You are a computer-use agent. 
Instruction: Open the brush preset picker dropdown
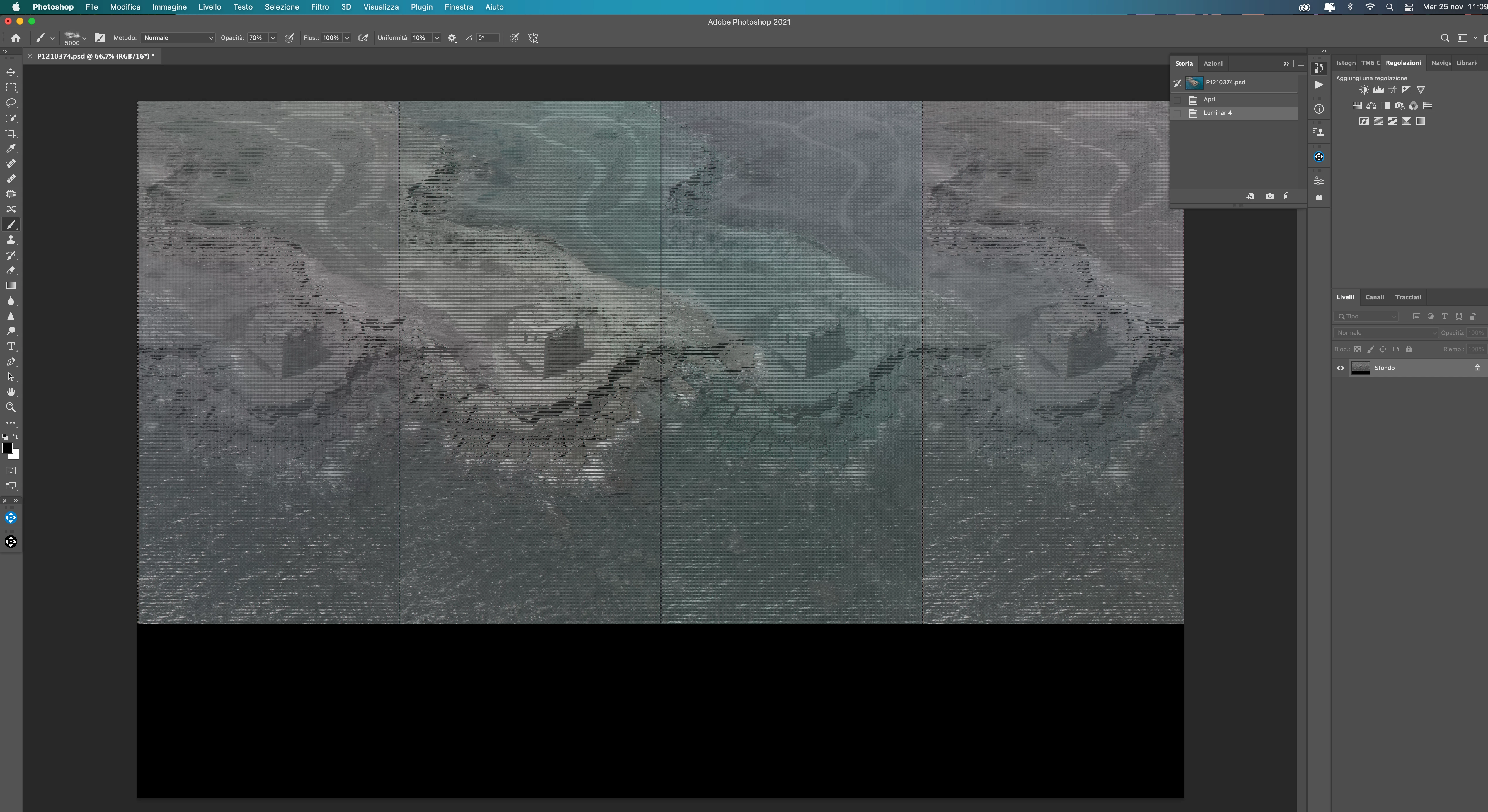[x=84, y=38]
